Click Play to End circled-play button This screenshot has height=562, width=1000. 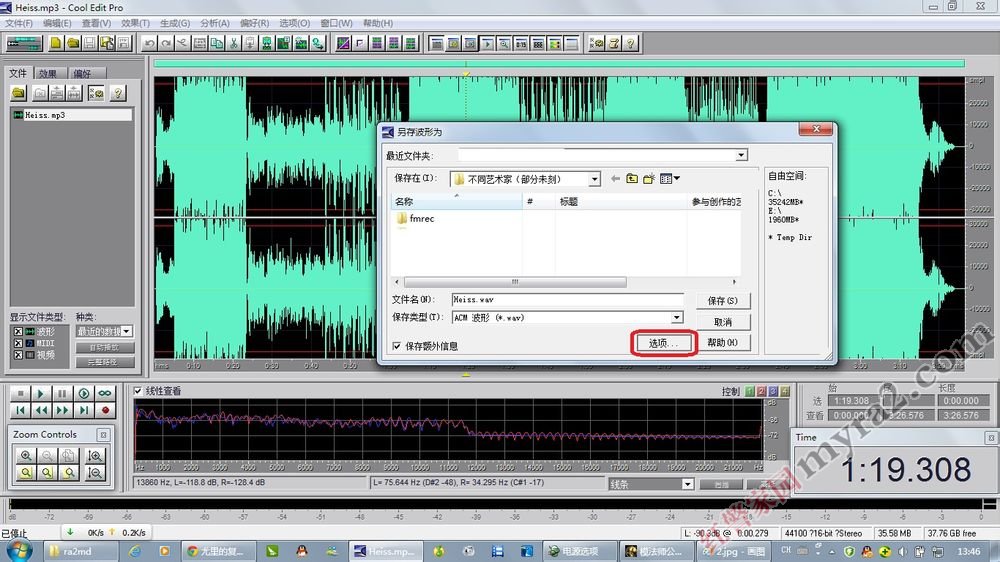coord(84,394)
